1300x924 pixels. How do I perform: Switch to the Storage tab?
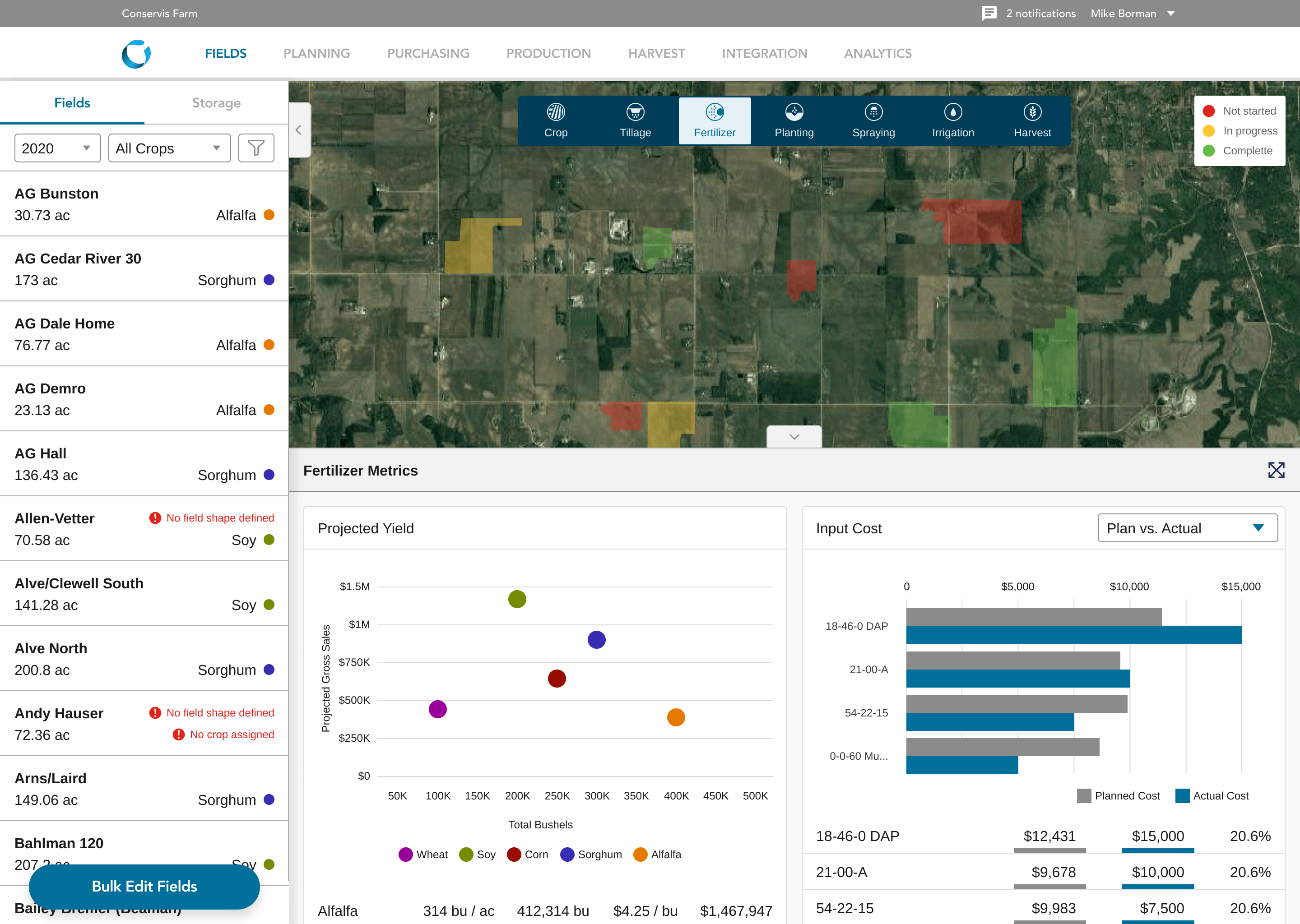coord(216,103)
